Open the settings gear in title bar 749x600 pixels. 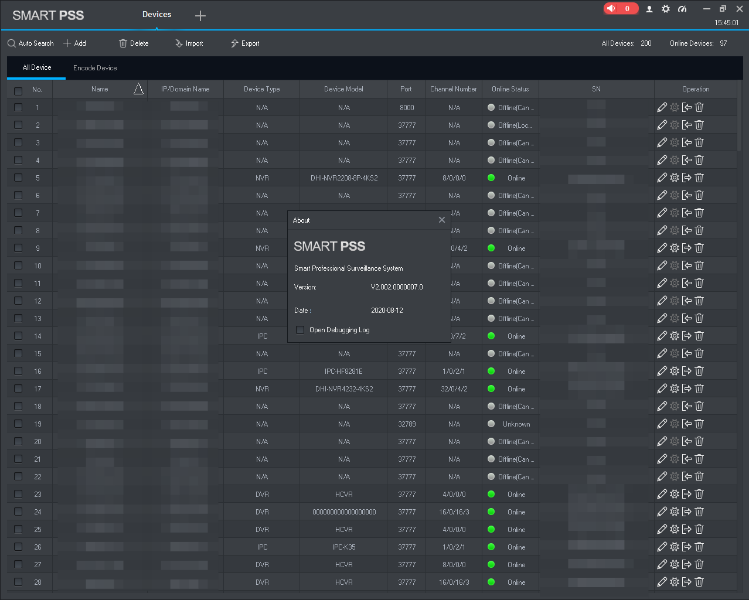665,9
